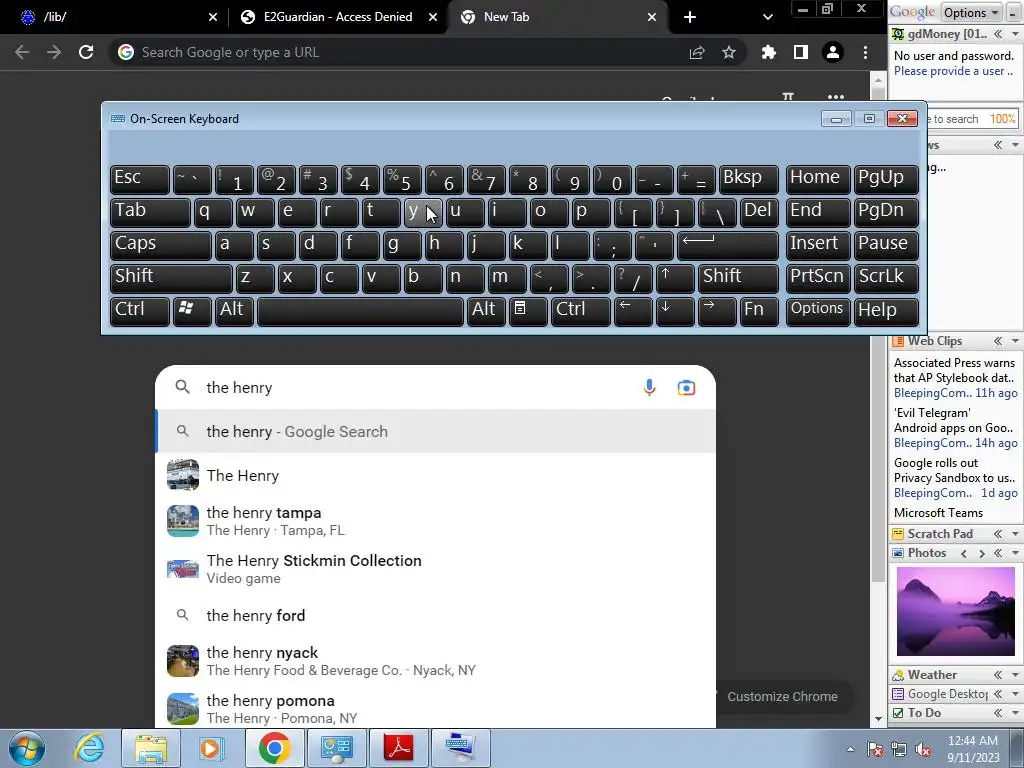This screenshot has width=1024, height=768.
Task: Toggle Chrome side panel icon
Action: pos(801,52)
